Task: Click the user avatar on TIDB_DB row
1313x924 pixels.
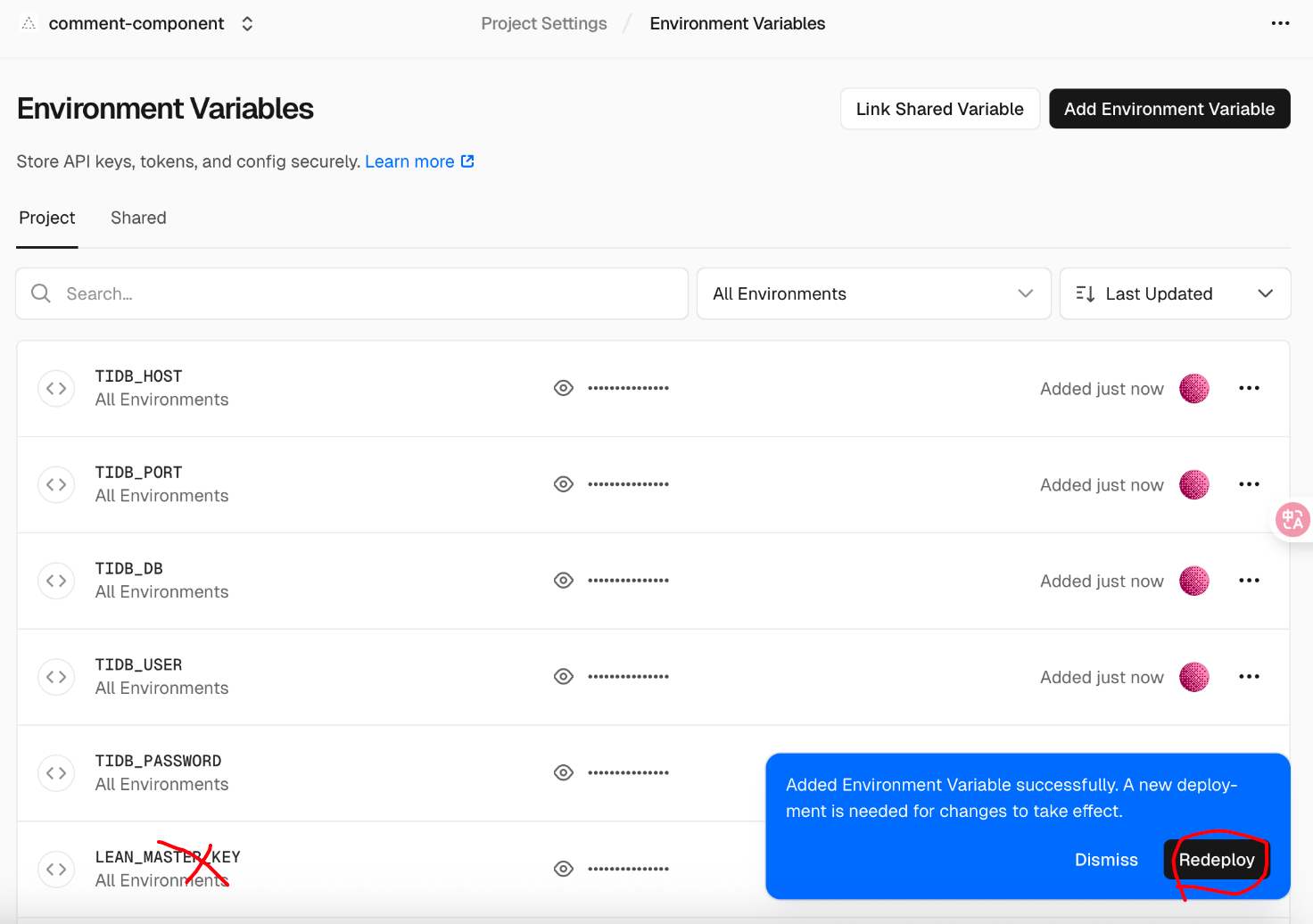Action: pyautogui.click(x=1193, y=581)
